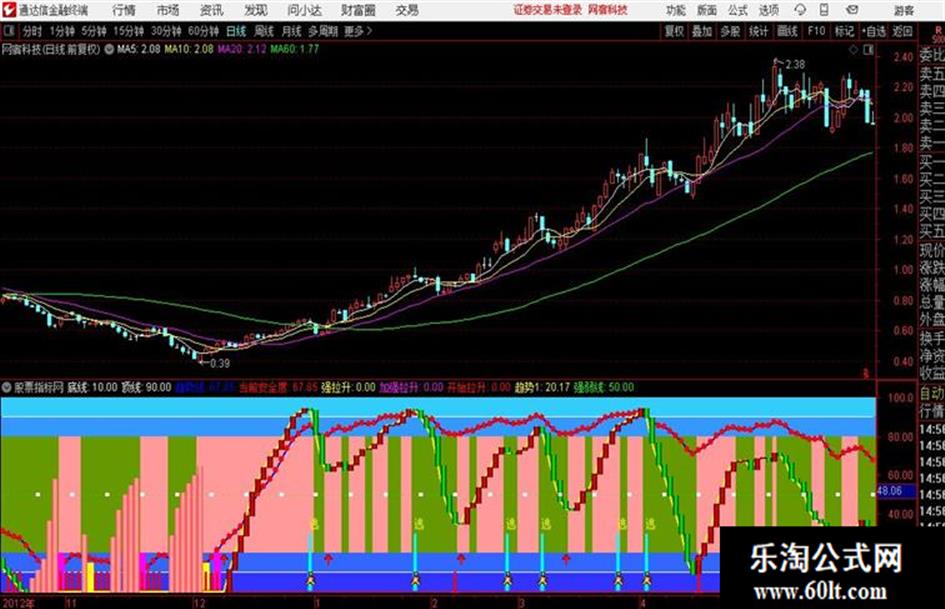Screen dimensions: 945x609
Task: Expand the MA indicator dropdown arrow
Action: 109,49
